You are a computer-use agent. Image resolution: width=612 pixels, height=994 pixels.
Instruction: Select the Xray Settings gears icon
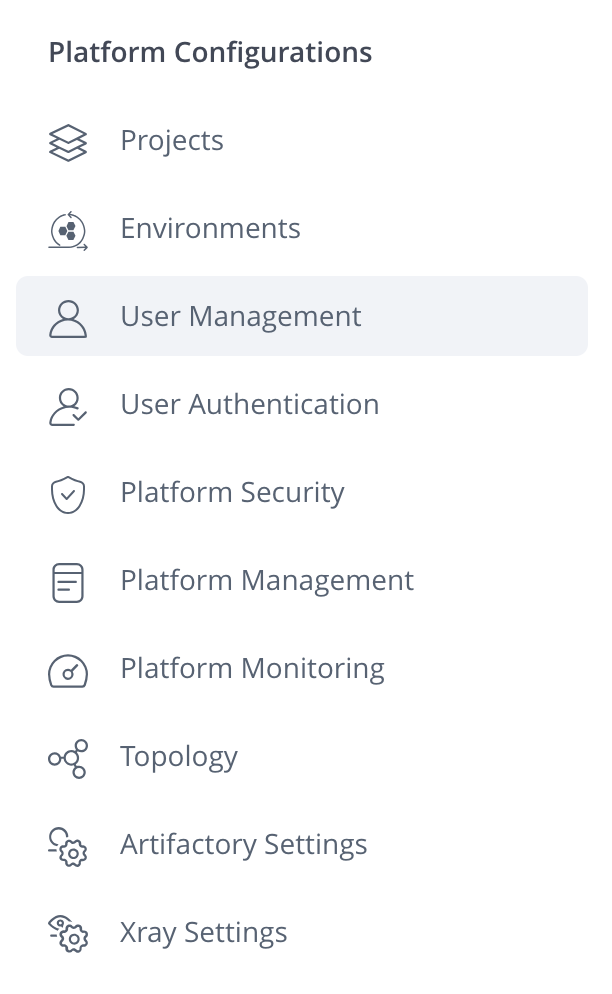coord(67,933)
